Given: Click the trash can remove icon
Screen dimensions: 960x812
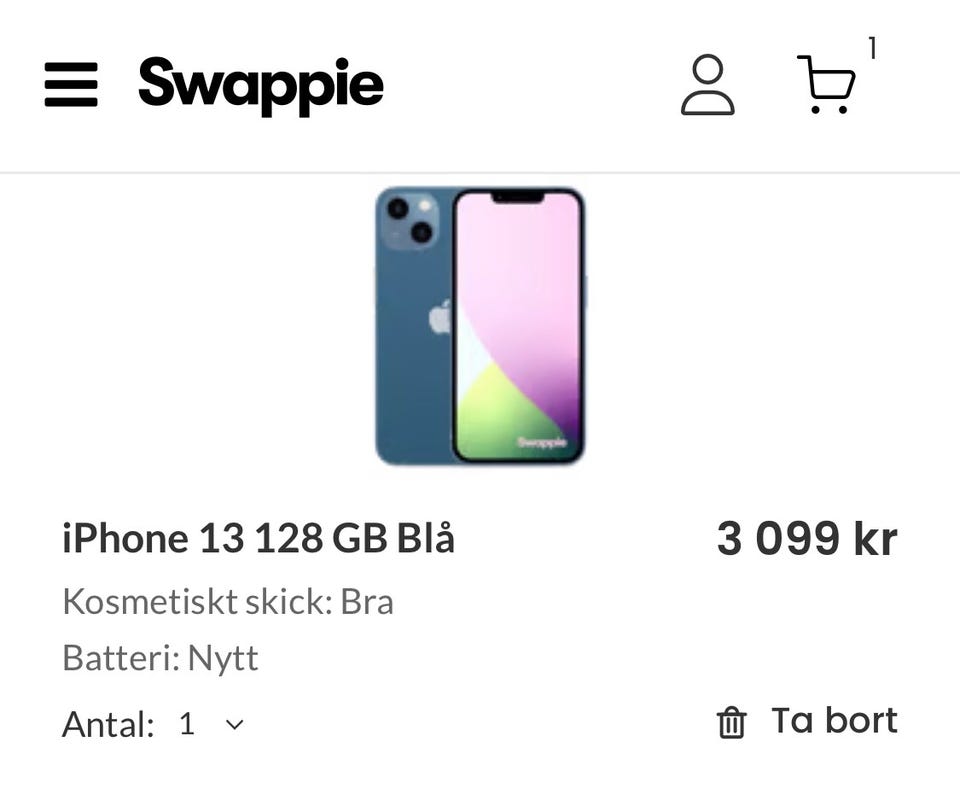Looking at the screenshot, I should click(732, 722).
